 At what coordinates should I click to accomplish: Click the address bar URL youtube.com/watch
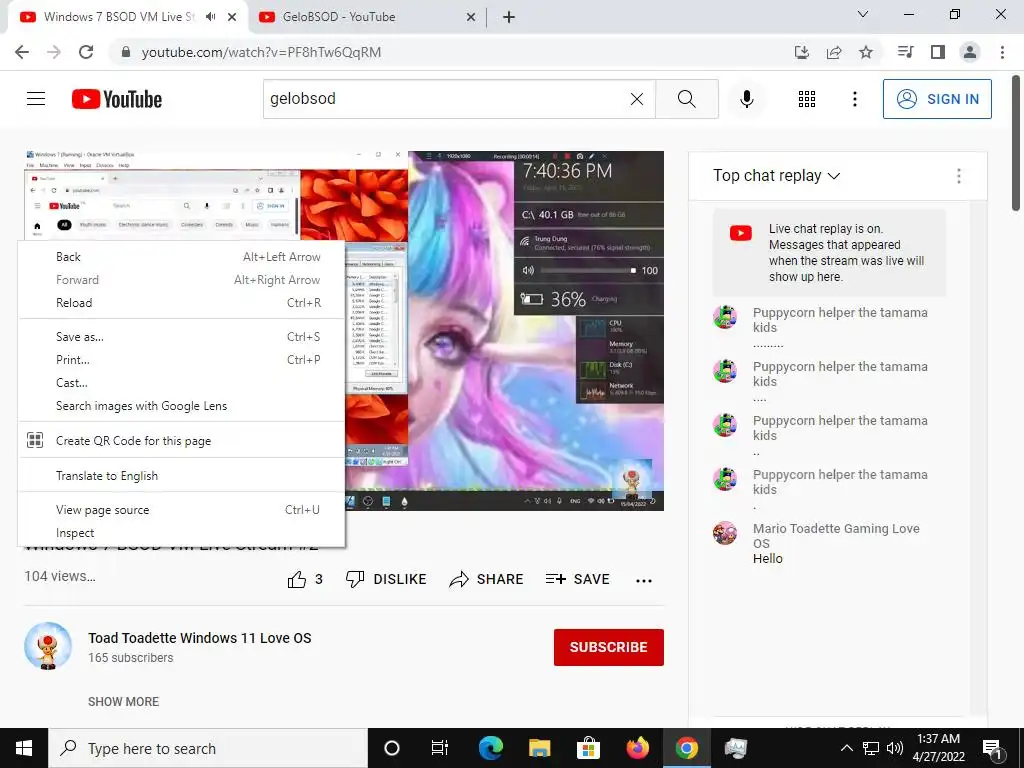(261, 52)
